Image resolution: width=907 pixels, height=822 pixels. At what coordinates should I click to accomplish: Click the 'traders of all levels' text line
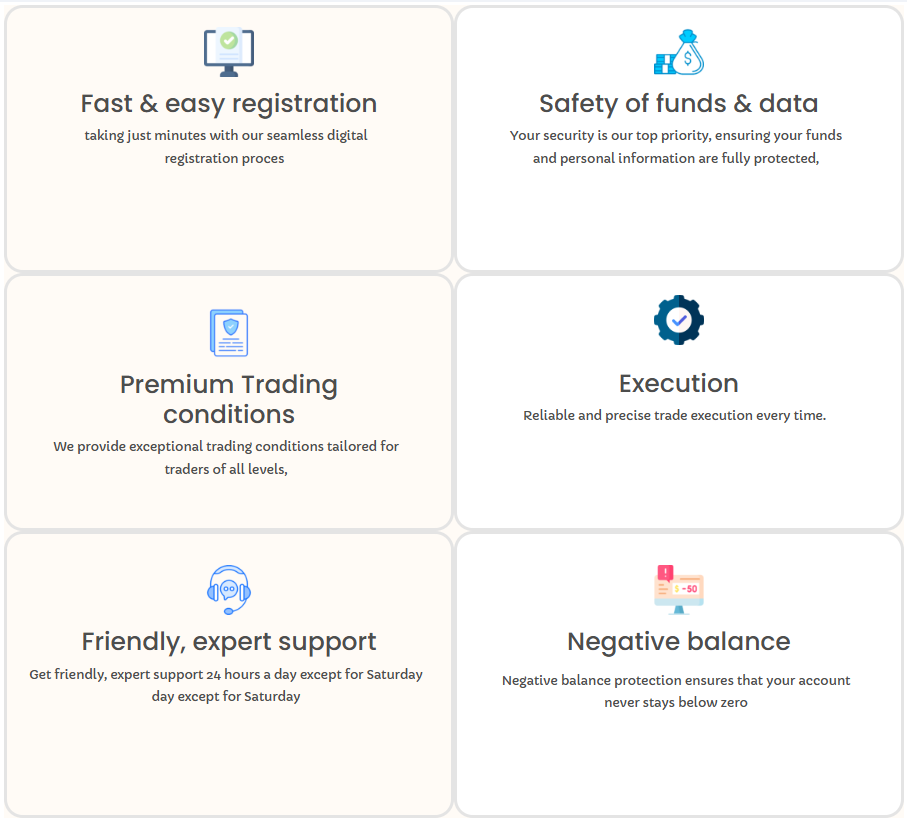tap(226, 468)
